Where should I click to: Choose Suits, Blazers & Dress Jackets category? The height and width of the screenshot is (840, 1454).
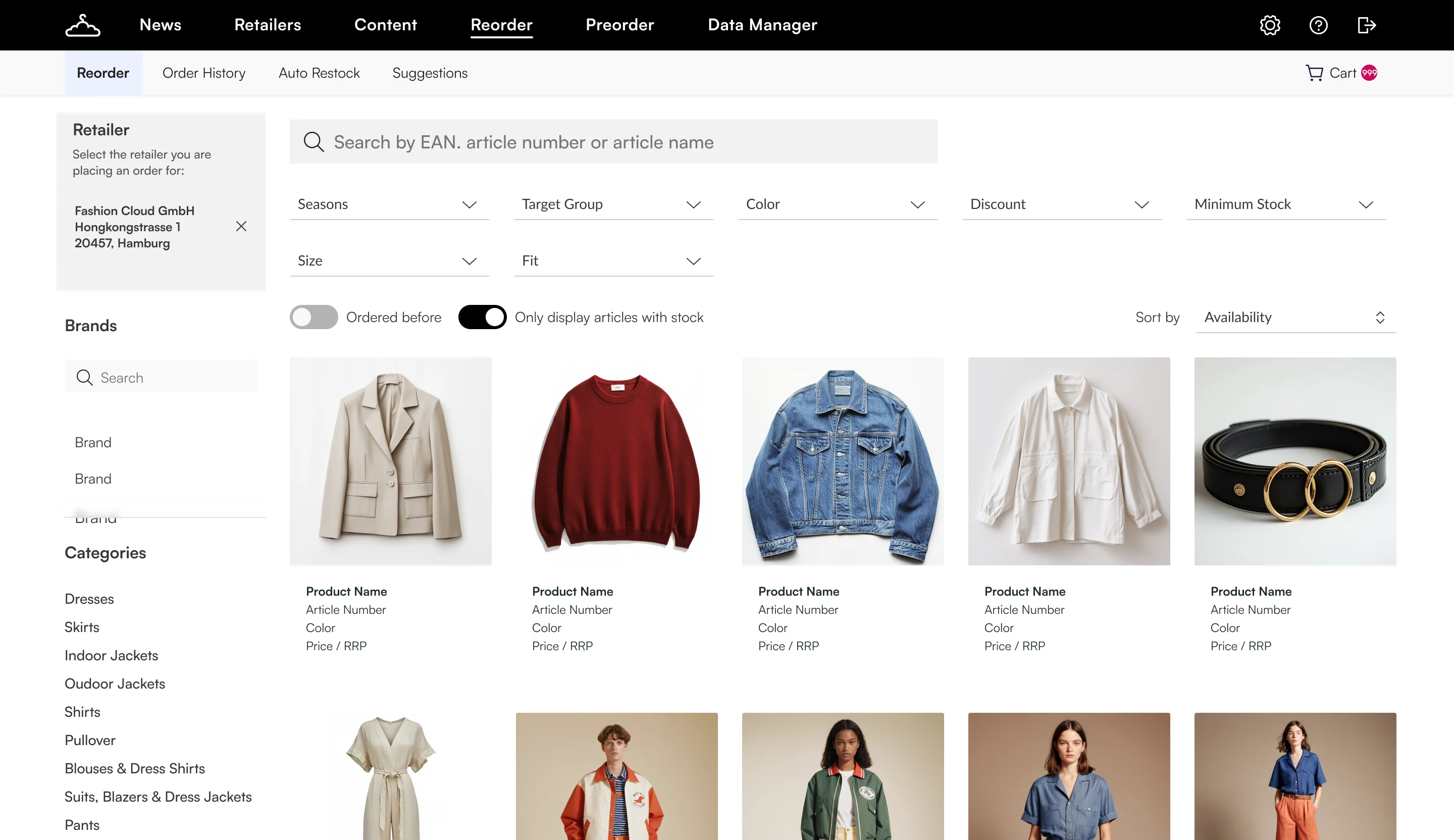(158, 797)
